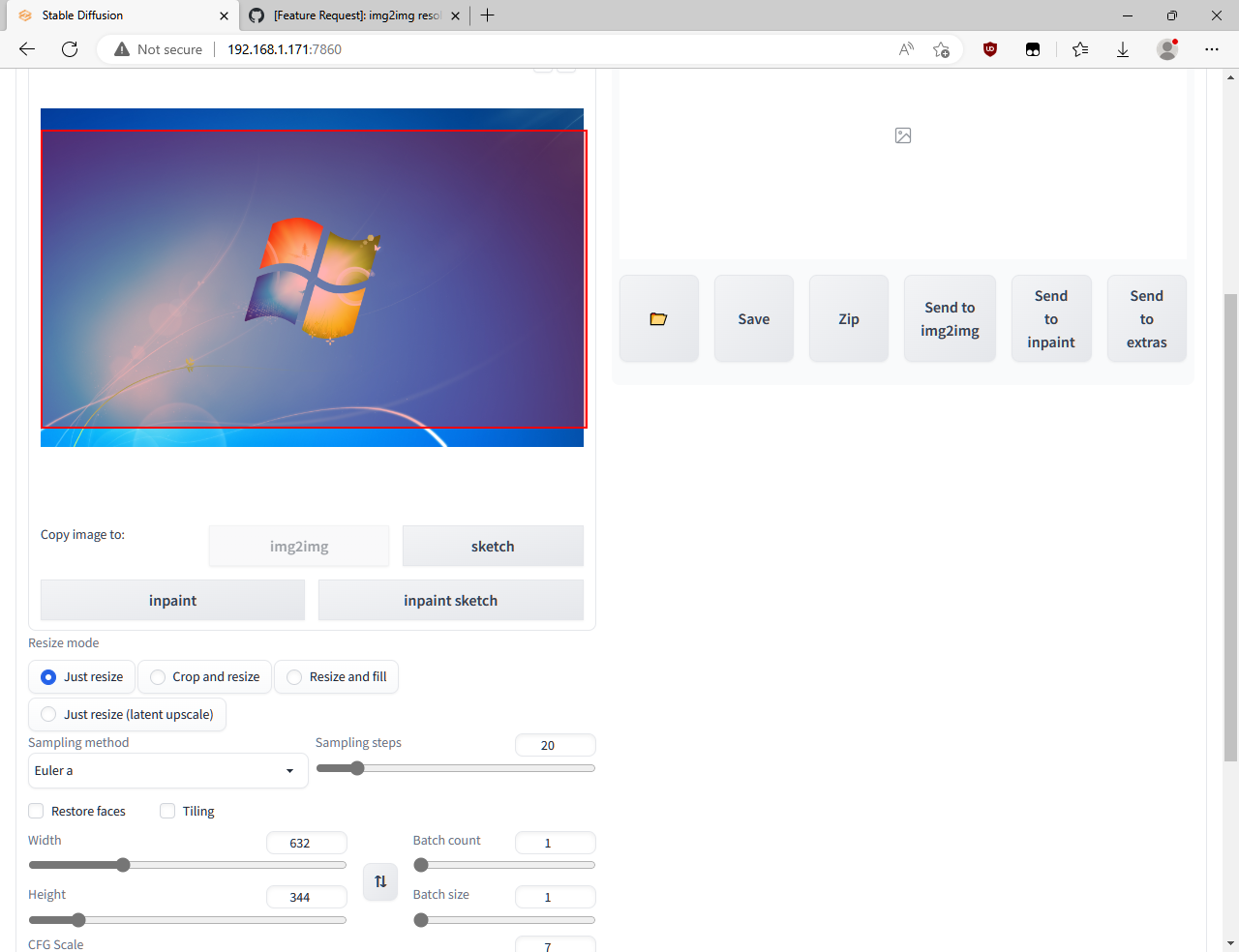Image resolution: width=1239 pixels, height=952 pixels.
Task: Open the Favorites toolbar icon
Action: pos(1080,48)
